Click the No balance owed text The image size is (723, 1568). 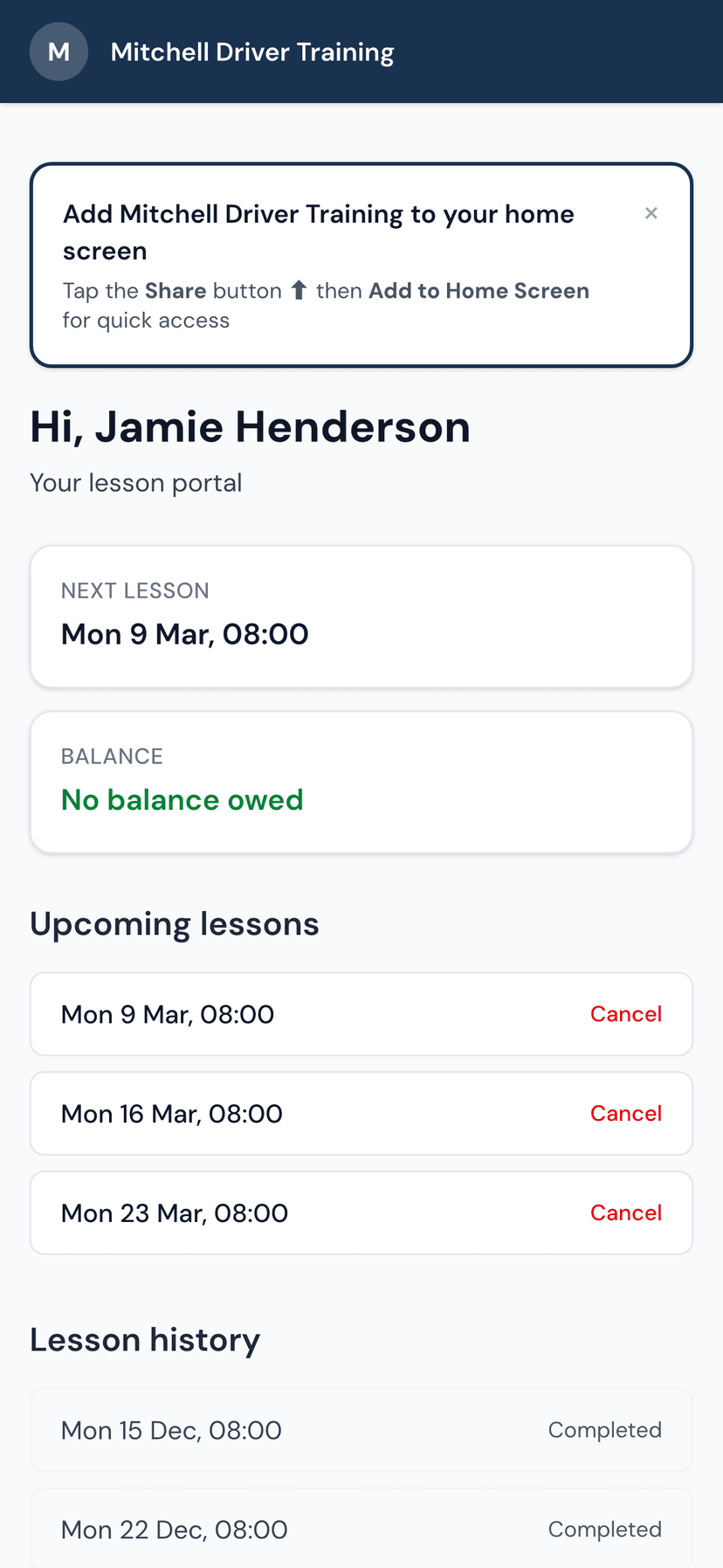click(x=182, y=799)
